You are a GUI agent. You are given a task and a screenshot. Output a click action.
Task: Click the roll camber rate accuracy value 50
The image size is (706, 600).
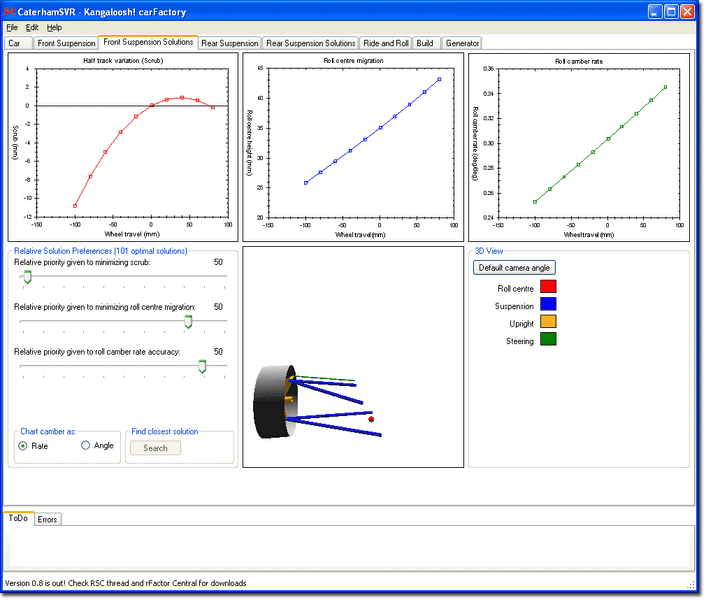pos(218,351)
